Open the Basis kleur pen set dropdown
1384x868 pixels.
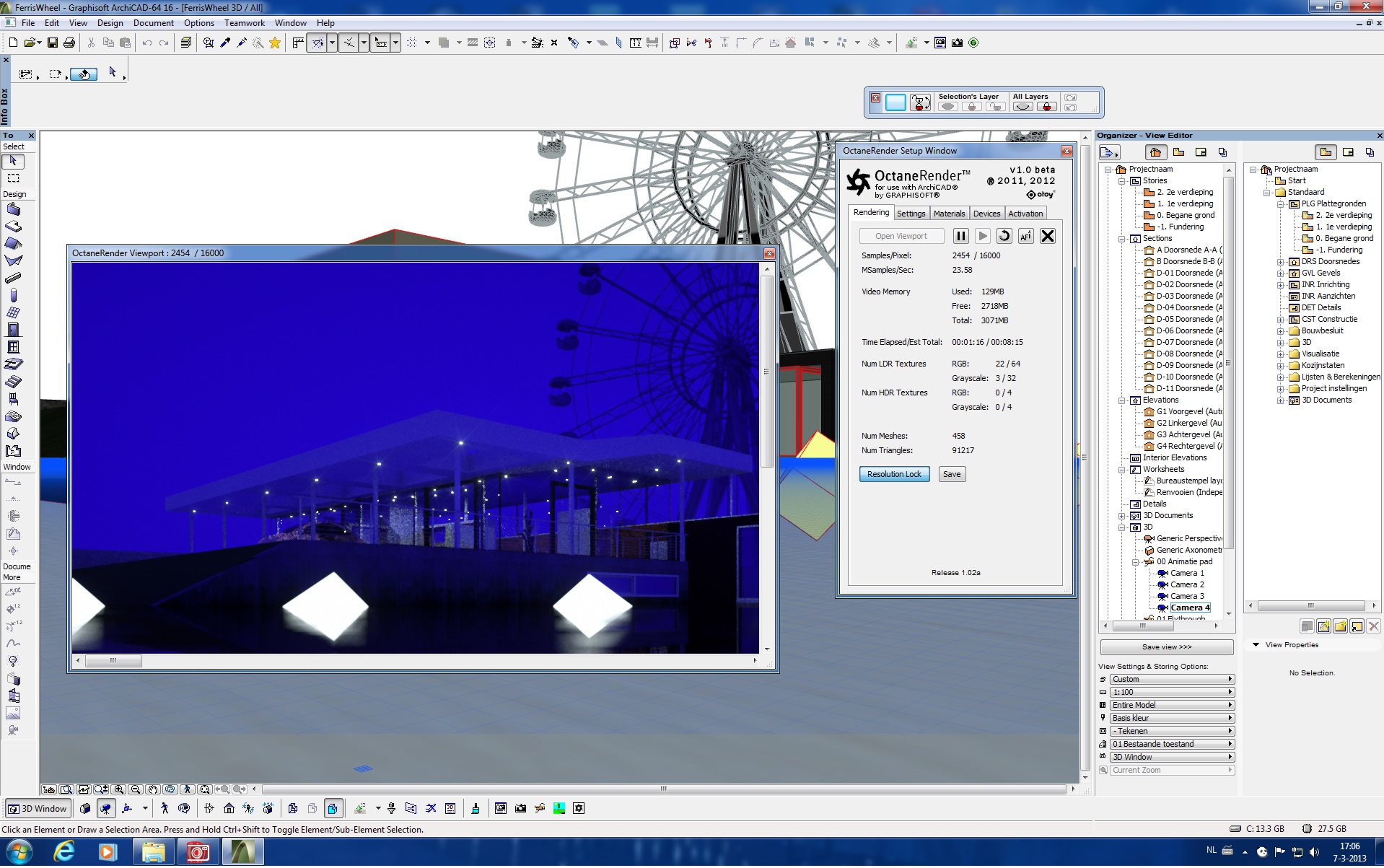[1172, 718]
